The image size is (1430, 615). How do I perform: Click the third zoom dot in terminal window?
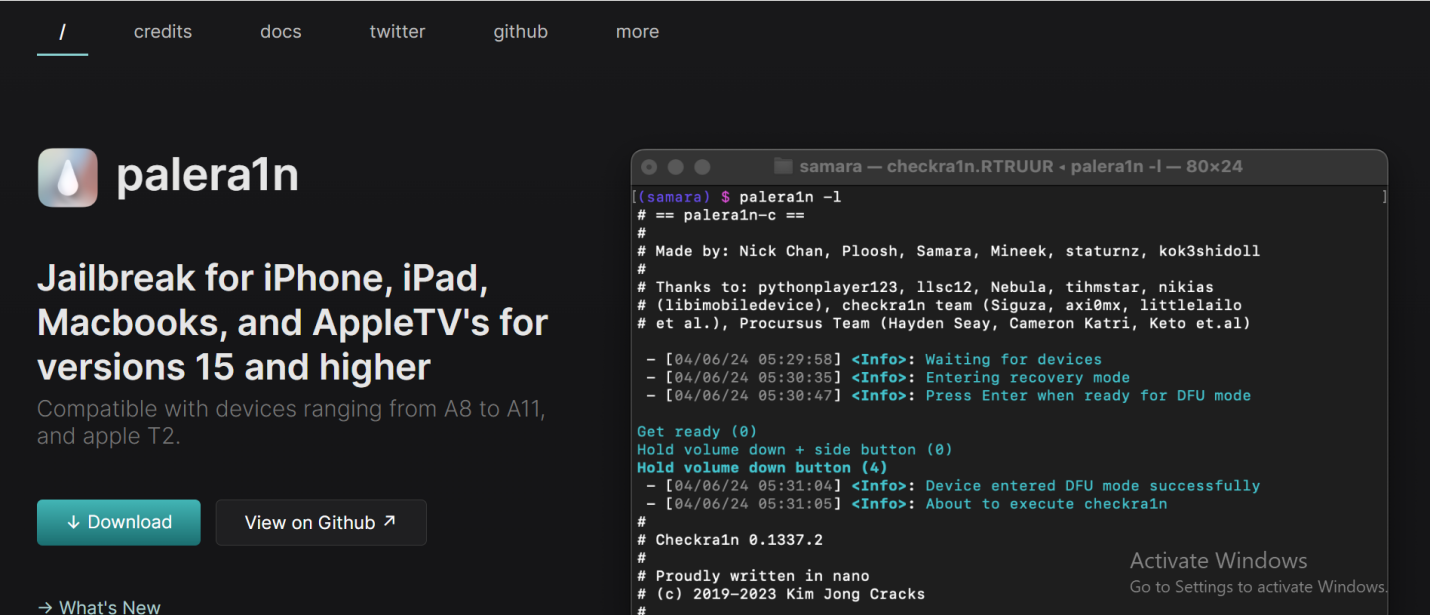pyautogui.click(x=702, y=167)
